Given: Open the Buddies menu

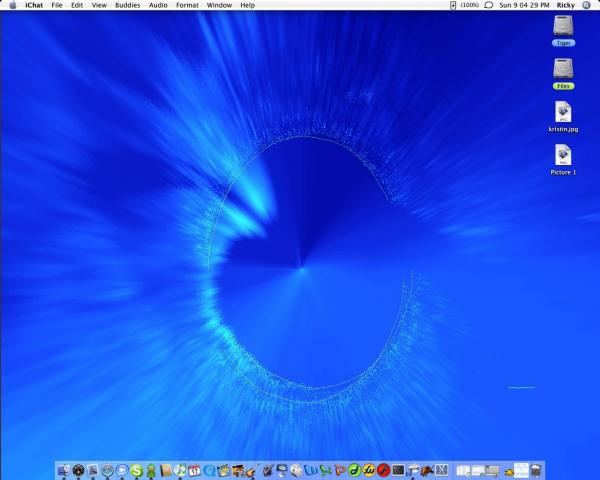Looking at the screenshot, I should [x=127, y=5].
